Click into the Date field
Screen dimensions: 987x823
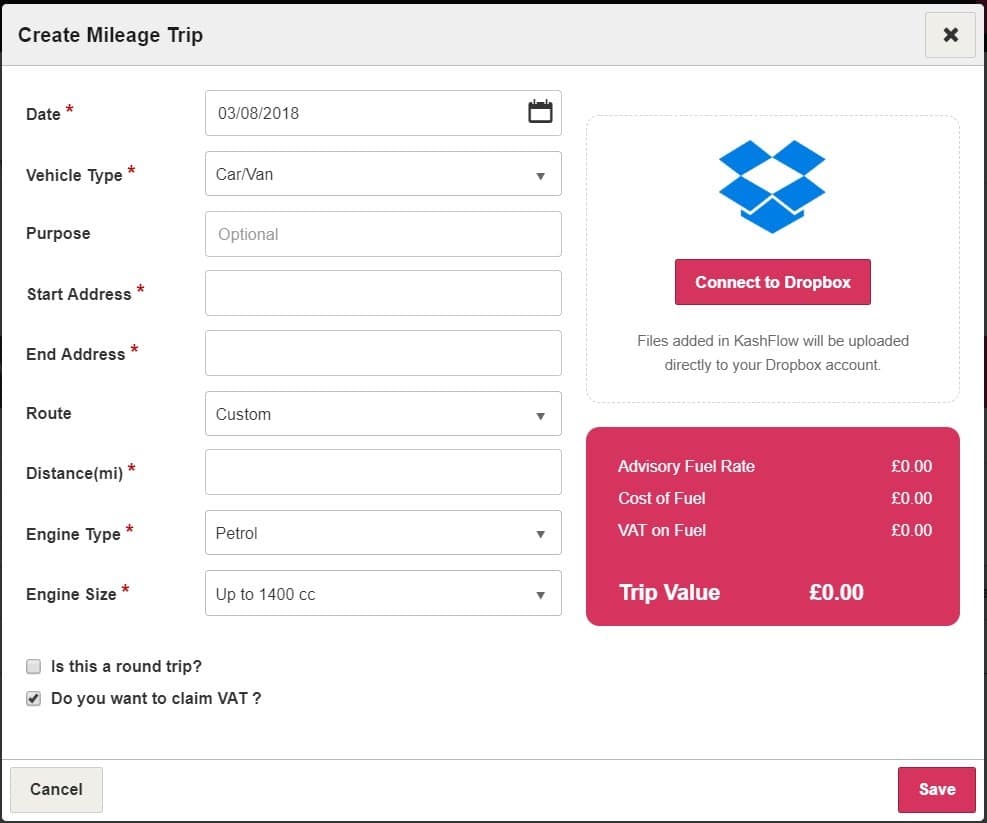point(365,113)
